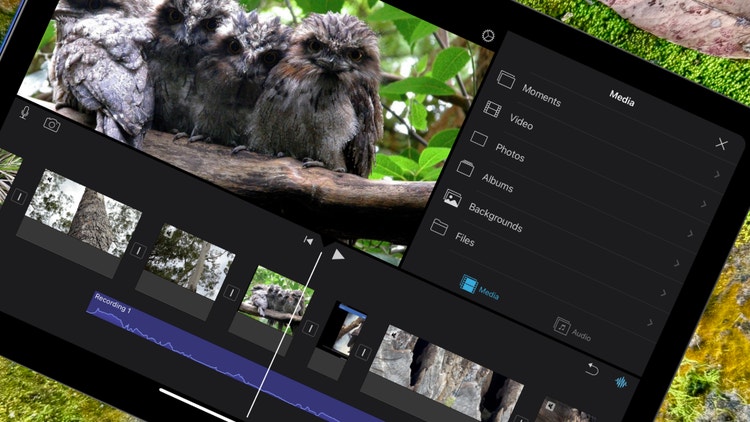This screenshot has height=422, width=750.
Task: Open Moments in the Media list
Action: click(x=540, y=94)
